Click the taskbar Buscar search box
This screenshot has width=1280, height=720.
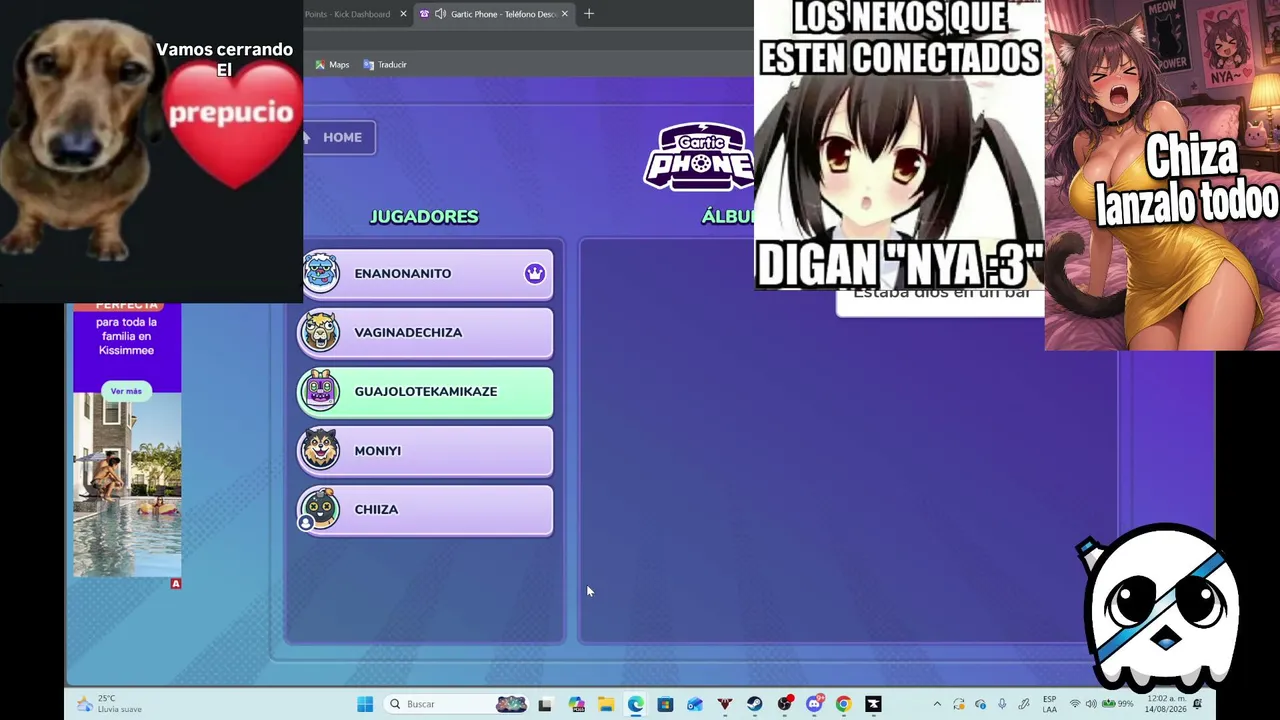tap(457, 704)
